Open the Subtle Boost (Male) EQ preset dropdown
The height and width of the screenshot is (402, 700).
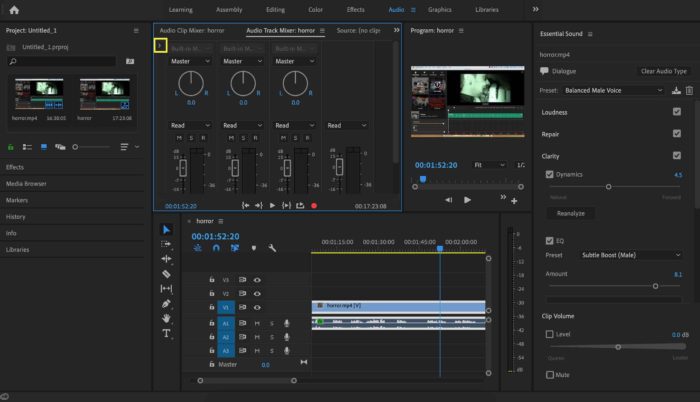pyautogui.click(x=630, y=255)
